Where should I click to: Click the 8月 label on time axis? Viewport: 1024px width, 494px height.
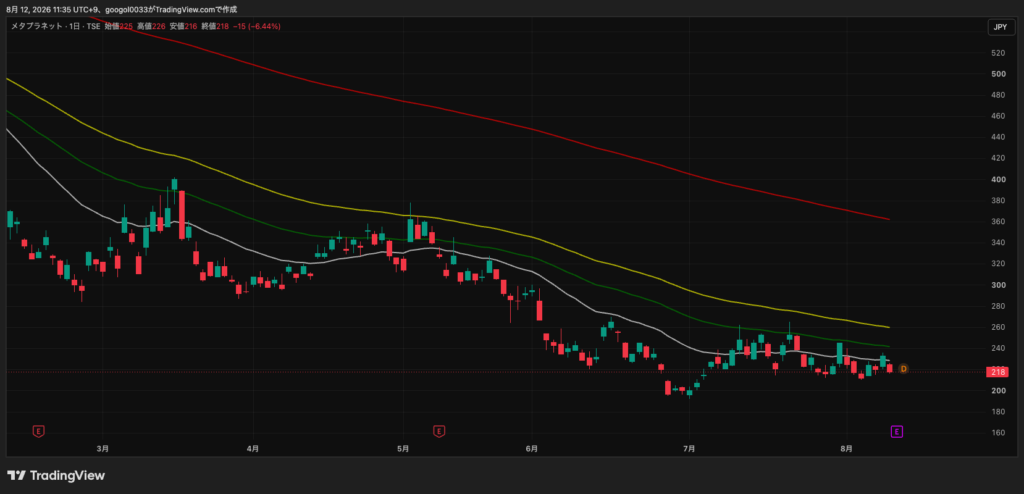click(846, 449)
